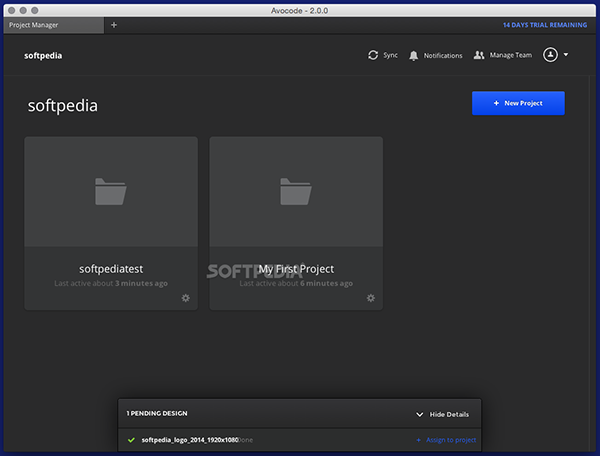600x456 pixels.
Task: Click the green checkmark beside softpedia_logo design
Action: click(x=131, y=439)
